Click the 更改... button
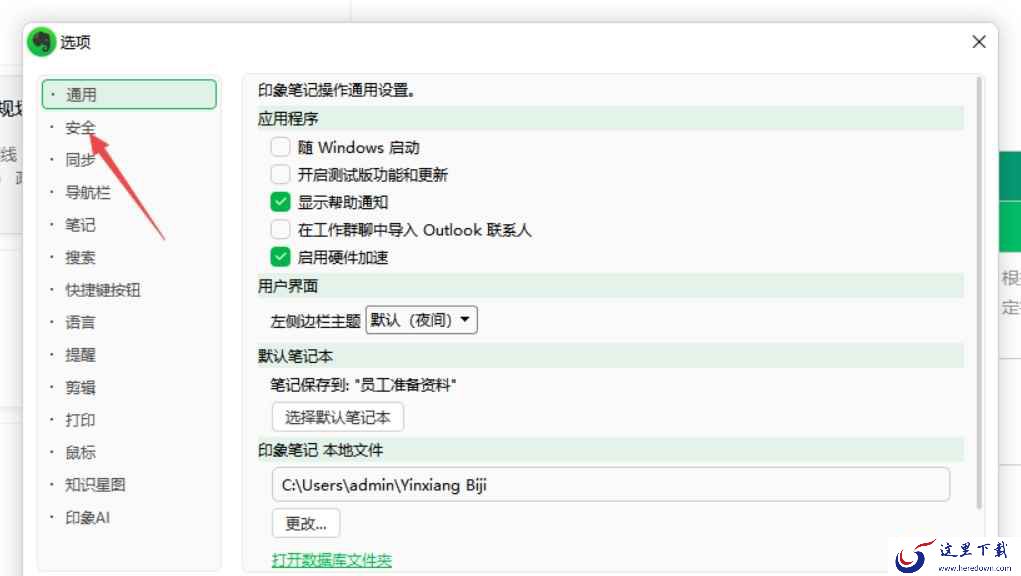The width and height of the screenshot is (1021, 576). click(x=306, y=523)
